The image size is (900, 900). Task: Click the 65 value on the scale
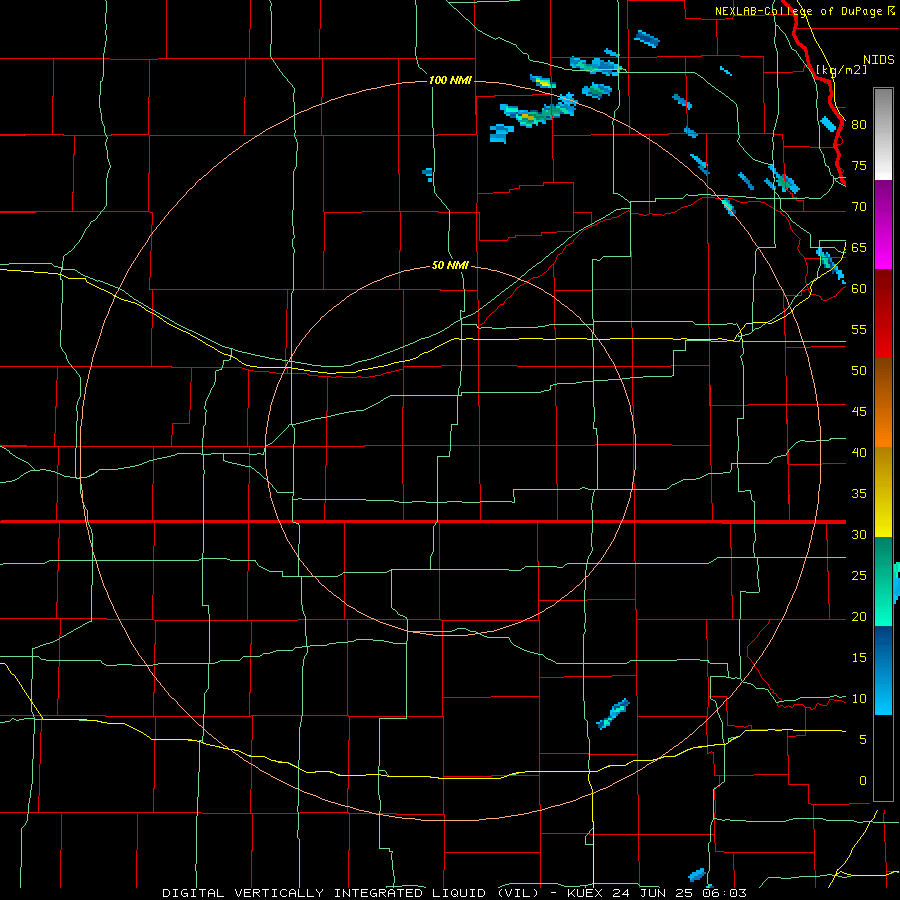[x=859, y=248]
